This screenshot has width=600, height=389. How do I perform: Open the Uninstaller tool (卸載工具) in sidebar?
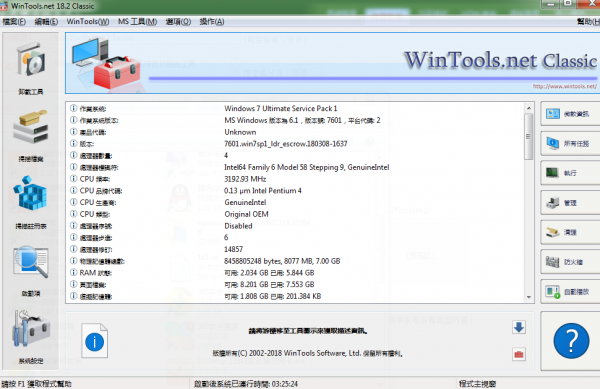(x=31, y=67)
